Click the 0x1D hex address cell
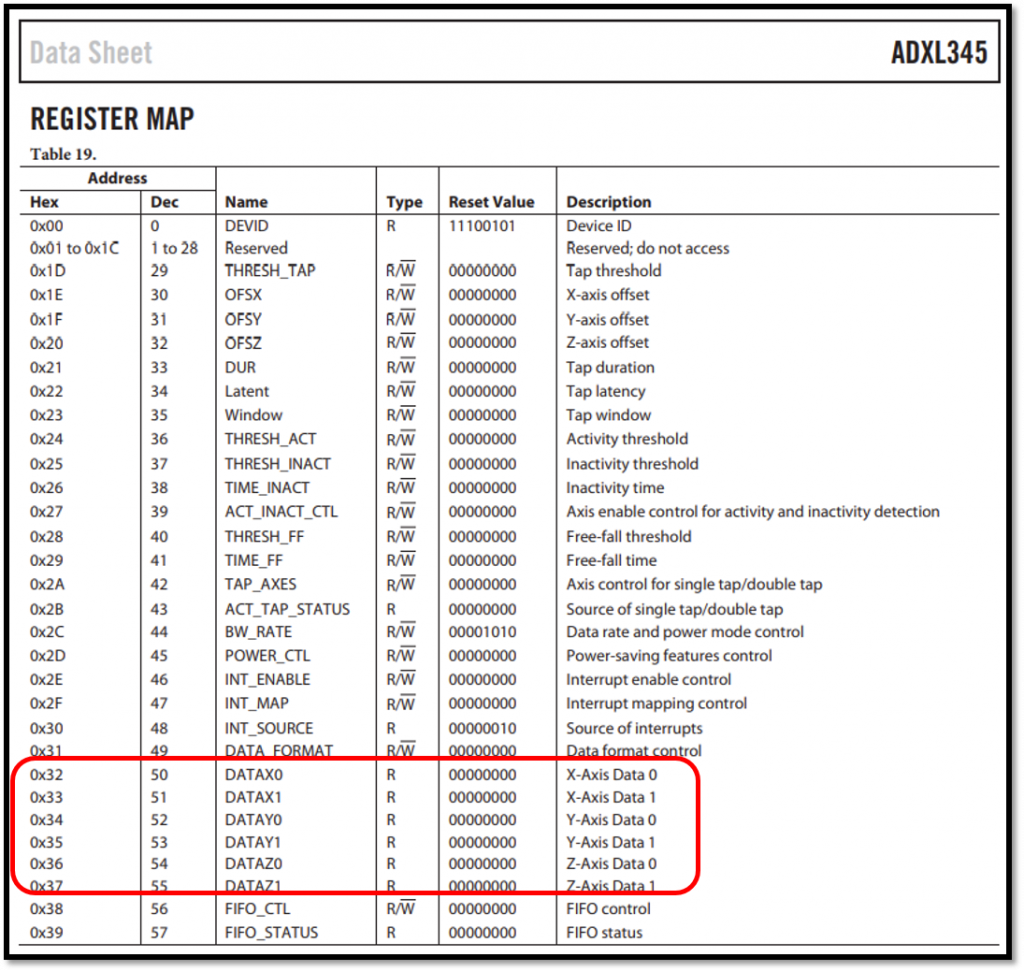 (x=48, y=270)
